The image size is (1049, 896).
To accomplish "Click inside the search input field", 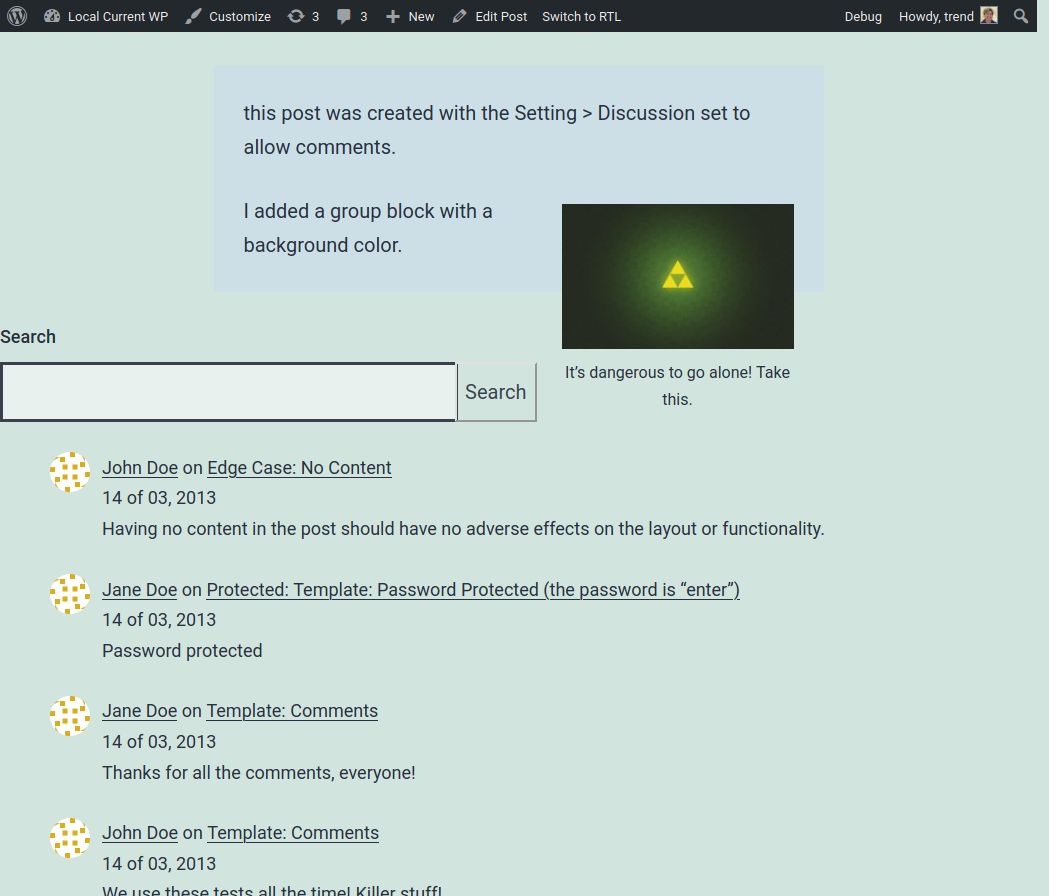I will coord(228,391).
